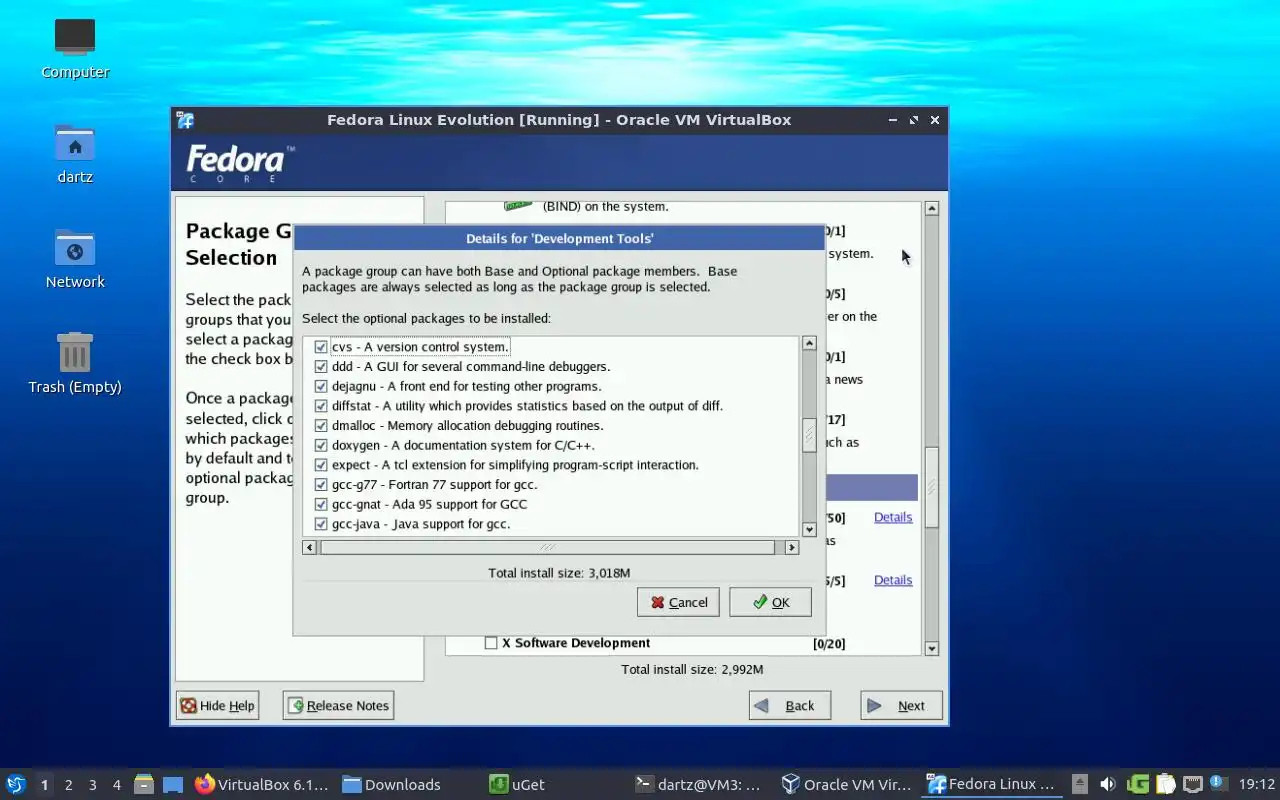
Task: Uncheck the dejagnu package checkbox
Action: 321,386
